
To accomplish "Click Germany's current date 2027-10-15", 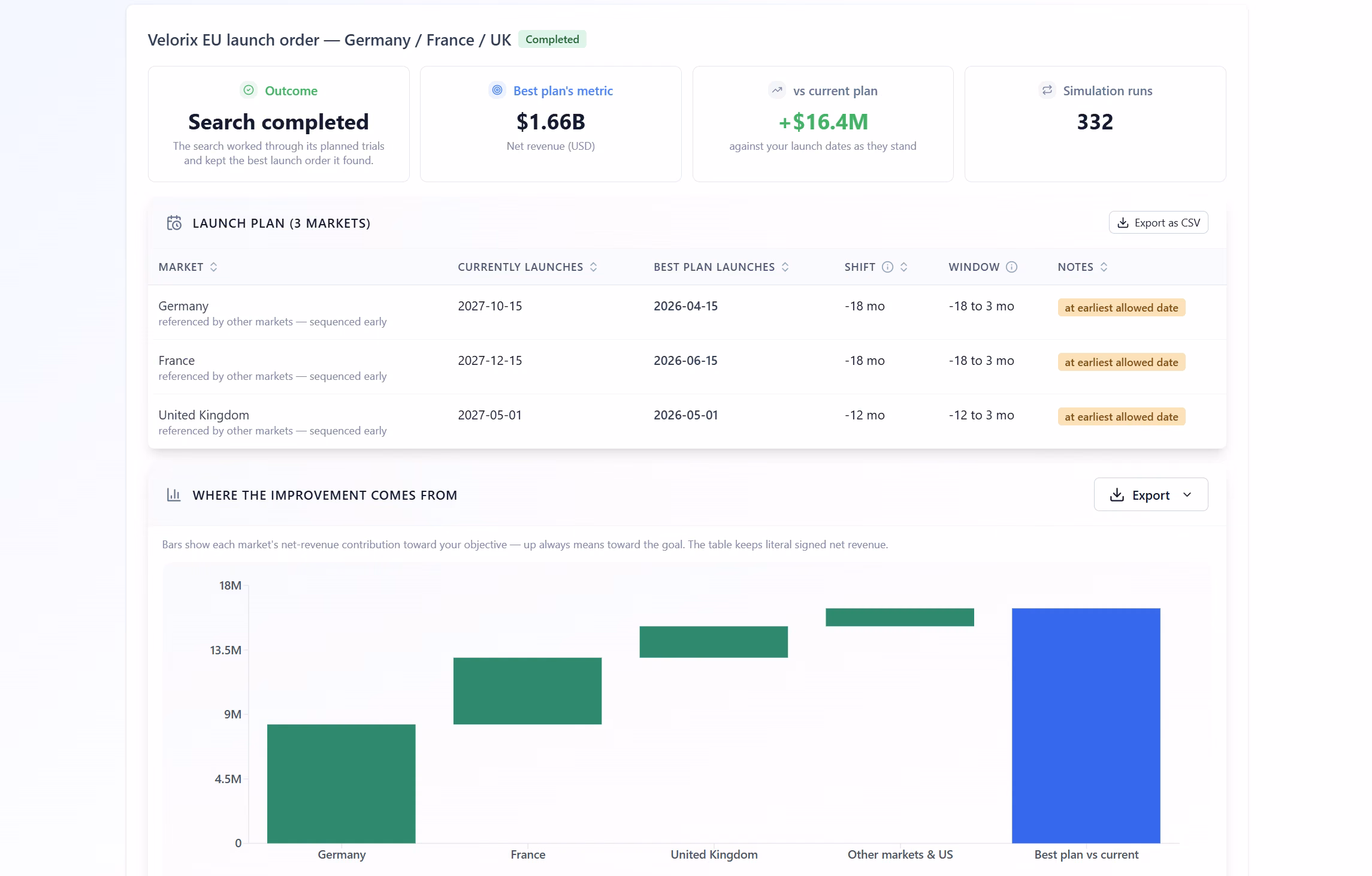I will (x=489, y=306).
